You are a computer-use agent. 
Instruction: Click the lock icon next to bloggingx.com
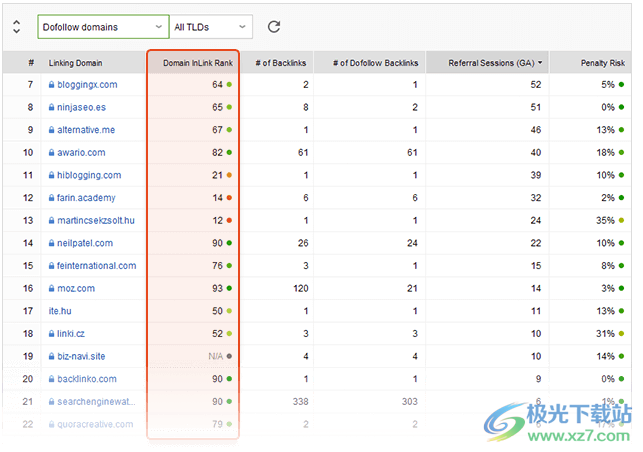(x=51, y=84)
